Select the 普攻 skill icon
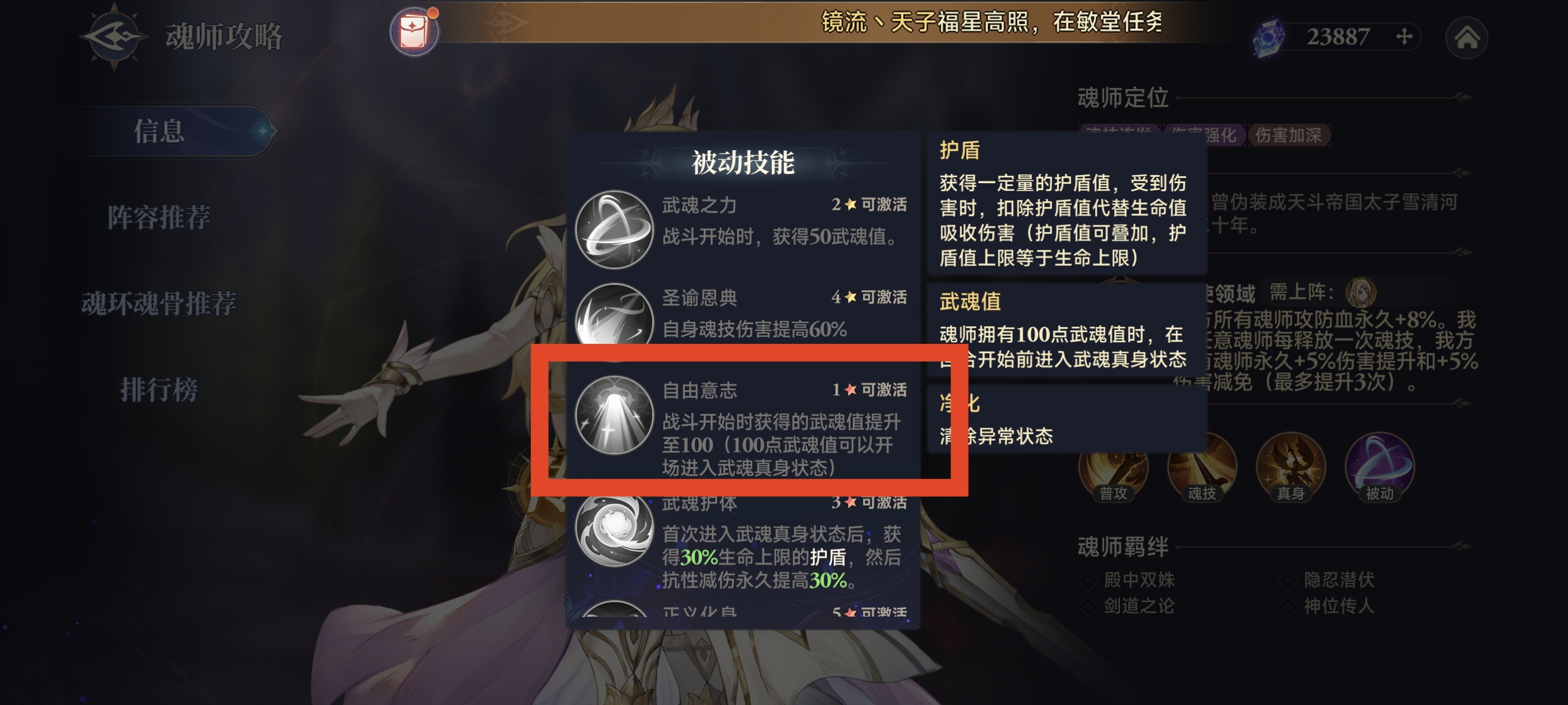Image resolution: width=1568 pixels, height=705 pixels. click(x=1114, y=467)
